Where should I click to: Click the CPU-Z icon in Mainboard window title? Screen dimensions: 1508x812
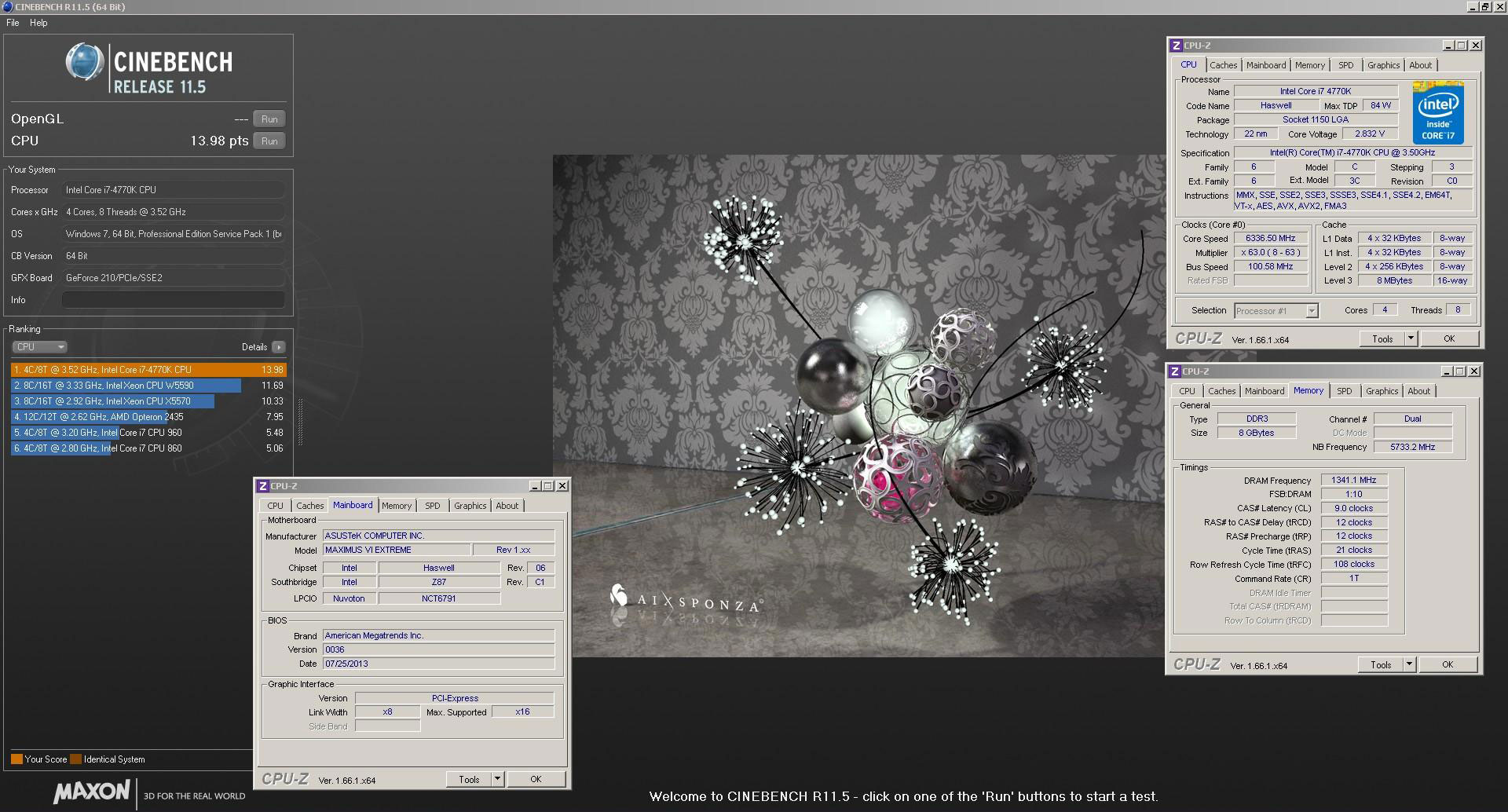coord(263,486)
